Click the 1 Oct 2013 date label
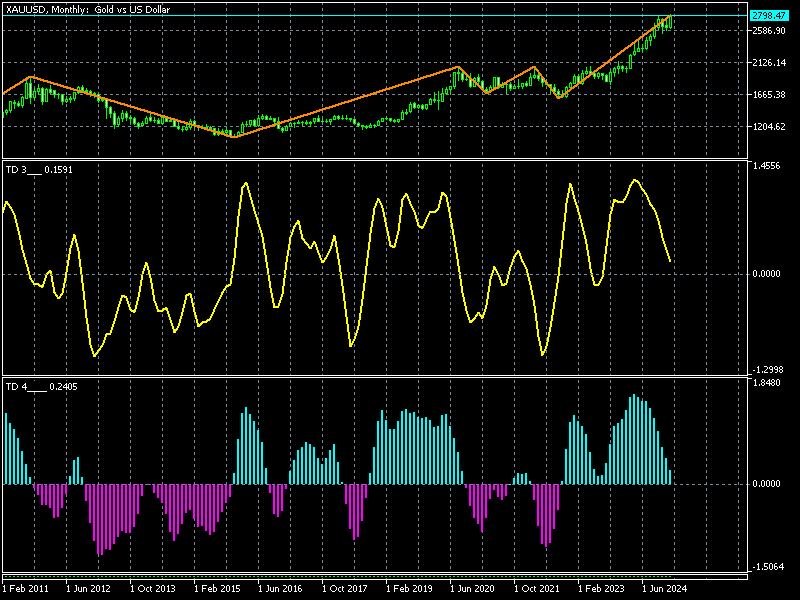This screenshot has height=600, width=800. [153, 589]
